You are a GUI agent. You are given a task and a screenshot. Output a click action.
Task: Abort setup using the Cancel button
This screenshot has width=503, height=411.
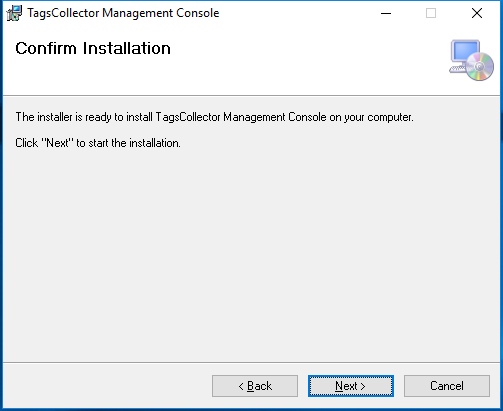[x=447, y=386]
